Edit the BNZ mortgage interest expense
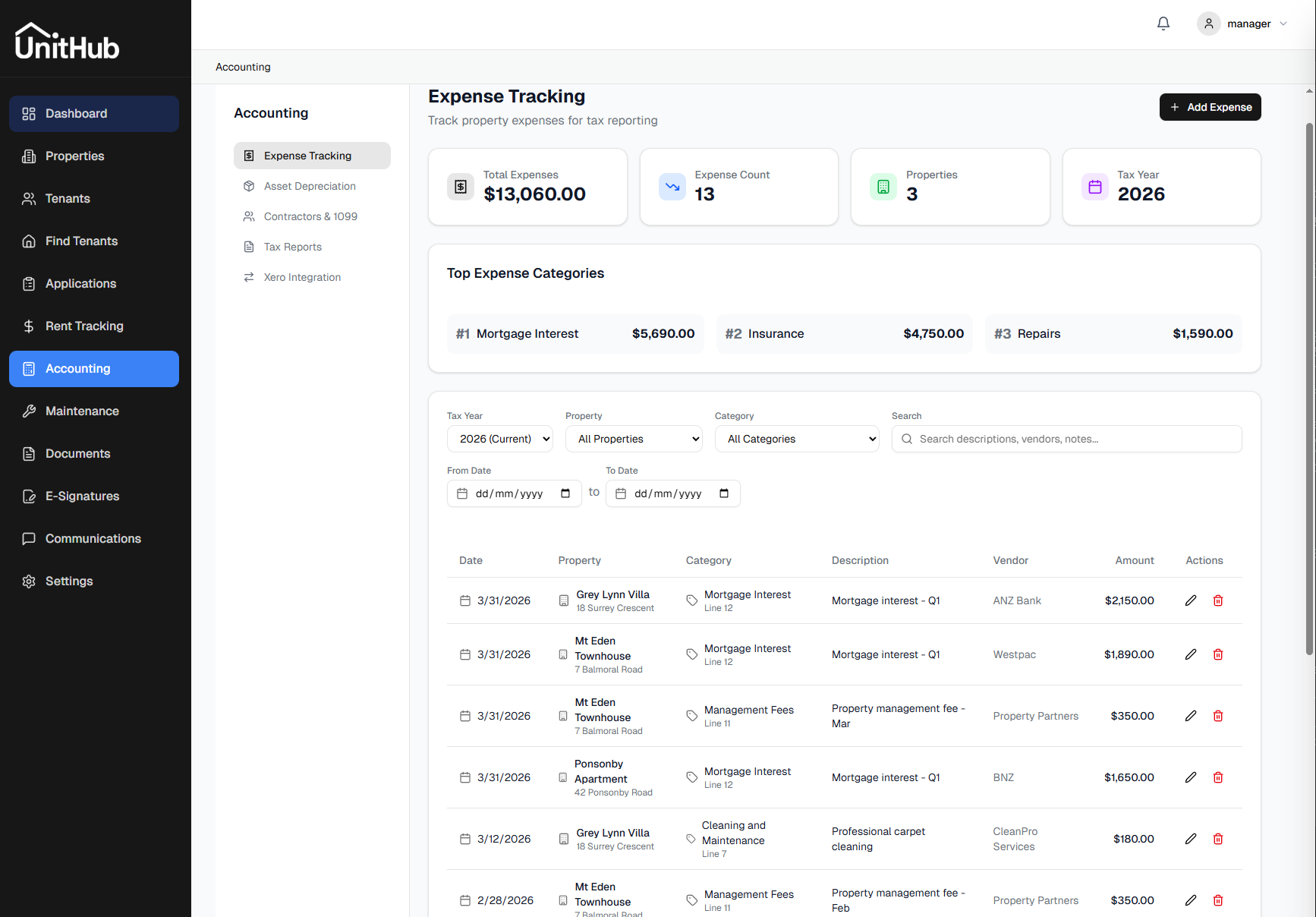Viewport: 1316px width, 917px height. 1191,777
